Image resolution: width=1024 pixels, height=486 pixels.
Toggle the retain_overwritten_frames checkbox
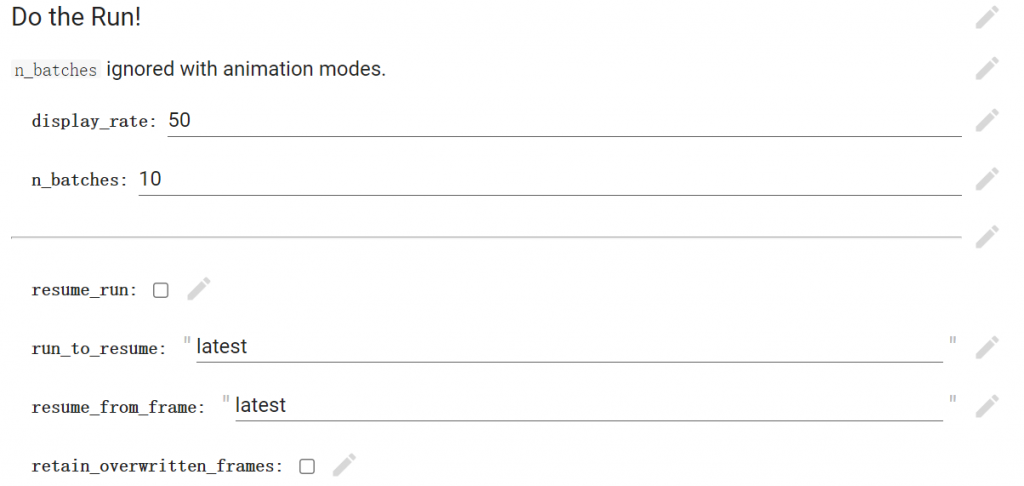click(x=307, y=466)
